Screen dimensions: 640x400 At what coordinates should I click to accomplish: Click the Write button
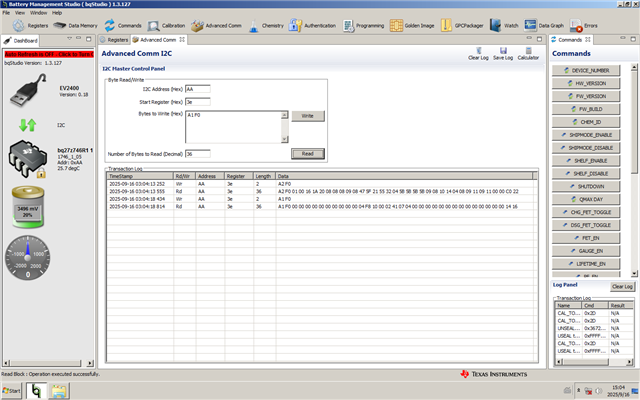(308, 116)
